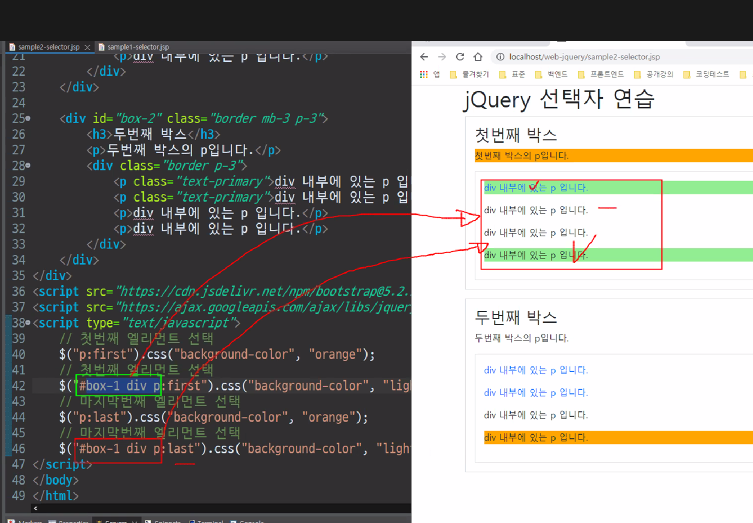Click the sample2-selector.jsp URL address bar
753x523 pixels.
[584, 57]
